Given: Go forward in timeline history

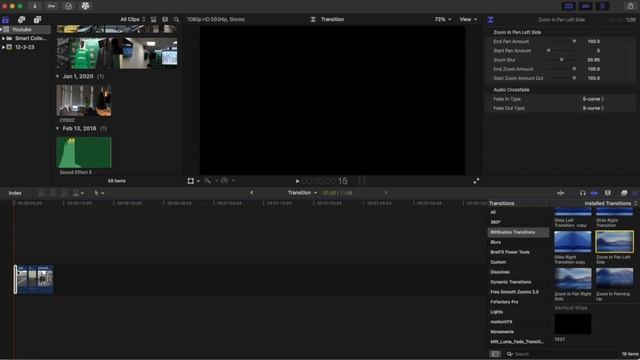Looking at the screenshot, I should click(x=386, y=193).
